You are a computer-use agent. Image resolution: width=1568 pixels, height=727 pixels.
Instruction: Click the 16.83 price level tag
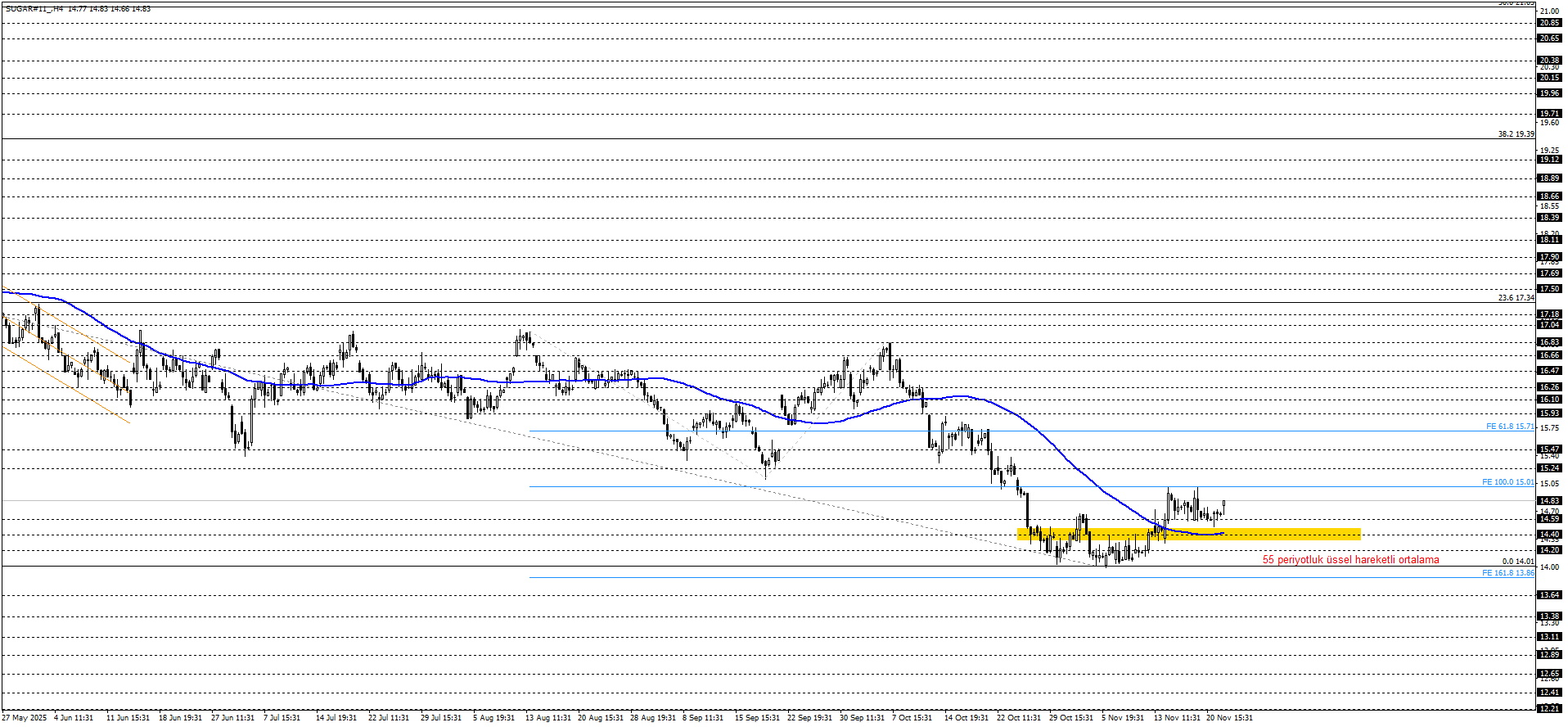tap(1549, 342)
